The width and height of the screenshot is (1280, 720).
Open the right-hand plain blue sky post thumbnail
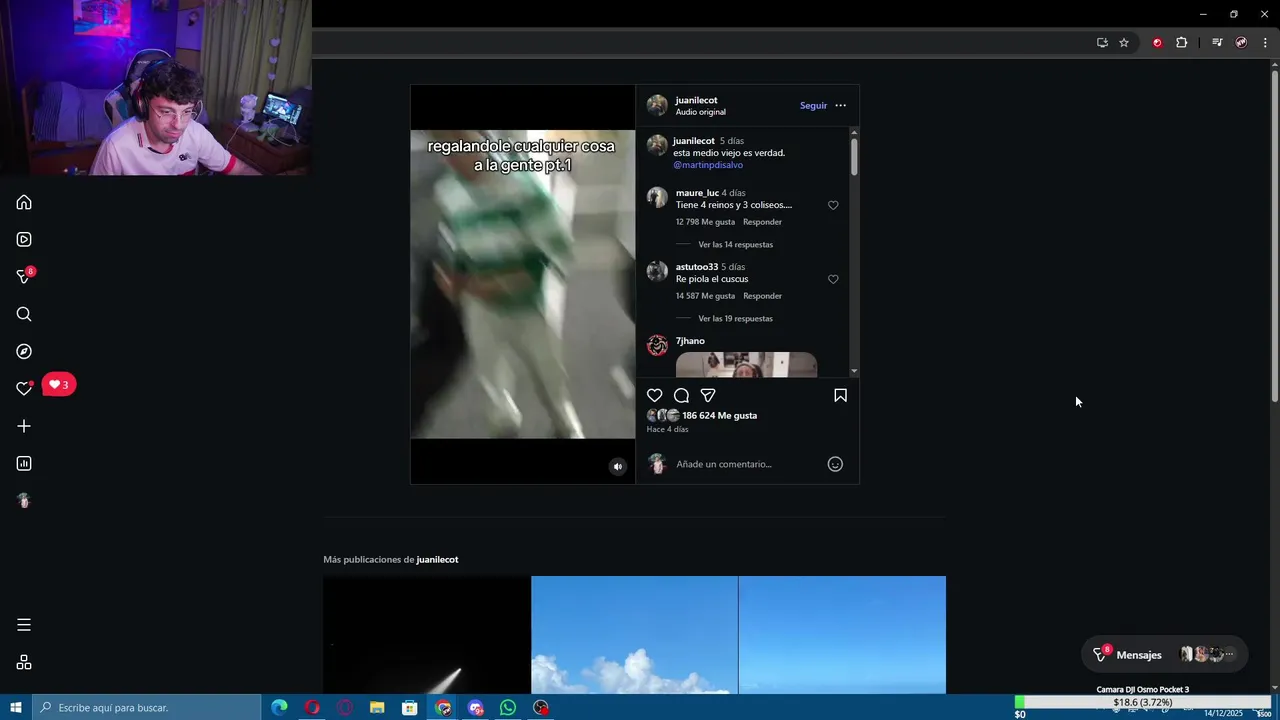[x=842, y=635]
